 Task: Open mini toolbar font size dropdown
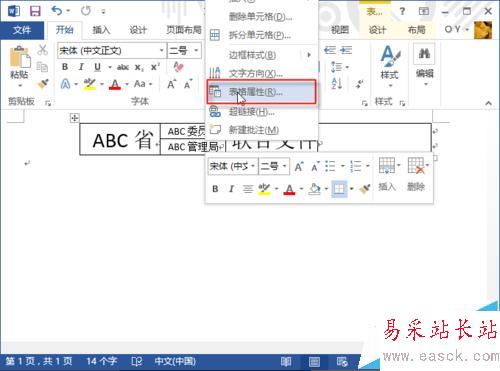[274, 166]
